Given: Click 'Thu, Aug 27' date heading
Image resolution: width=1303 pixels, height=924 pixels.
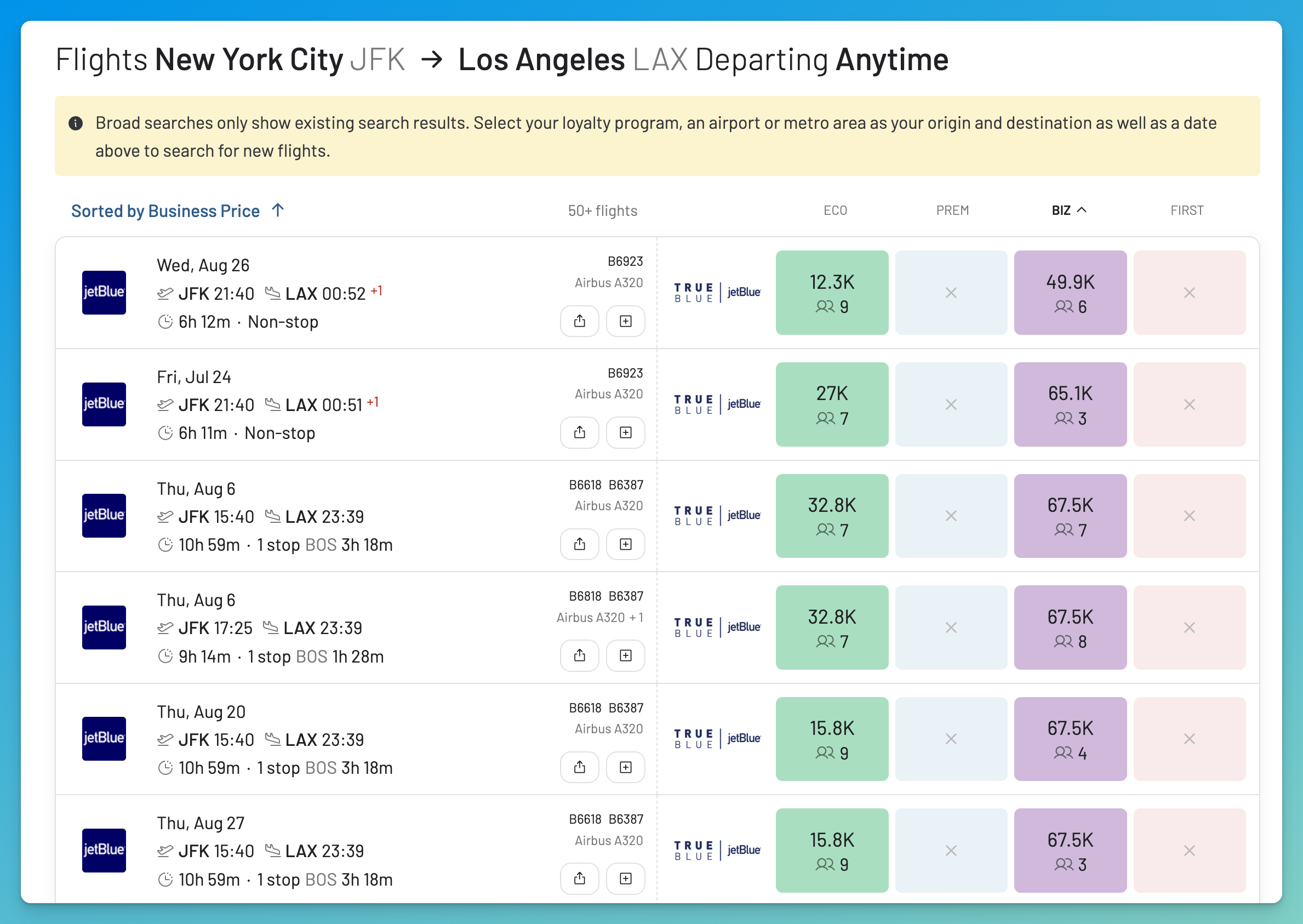Looking at the screenshot, I should click(x=201, y=823).
